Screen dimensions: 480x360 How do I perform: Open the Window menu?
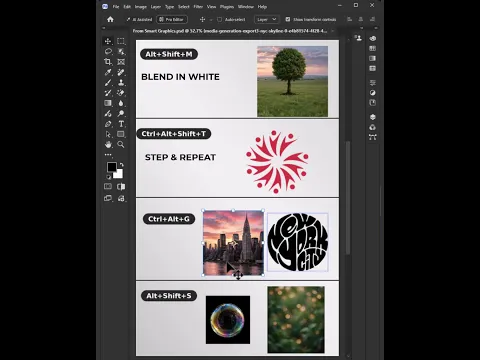tap(246, 7)
